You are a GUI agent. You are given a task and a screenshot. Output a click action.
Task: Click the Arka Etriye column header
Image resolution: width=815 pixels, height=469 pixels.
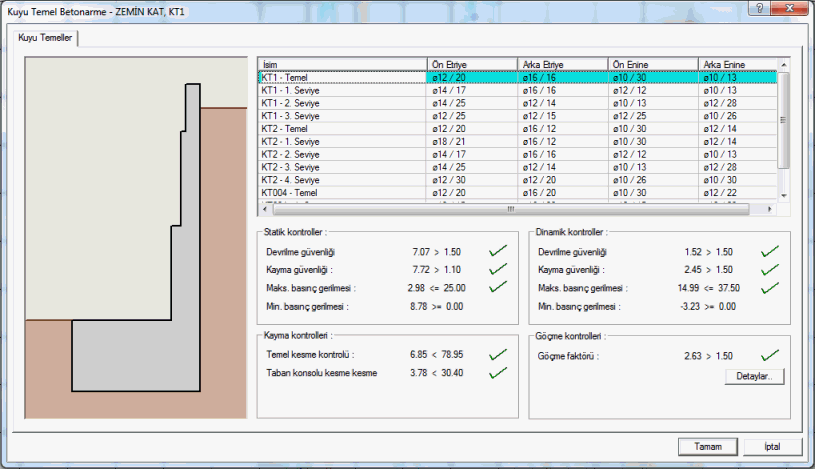click(562, 64)
